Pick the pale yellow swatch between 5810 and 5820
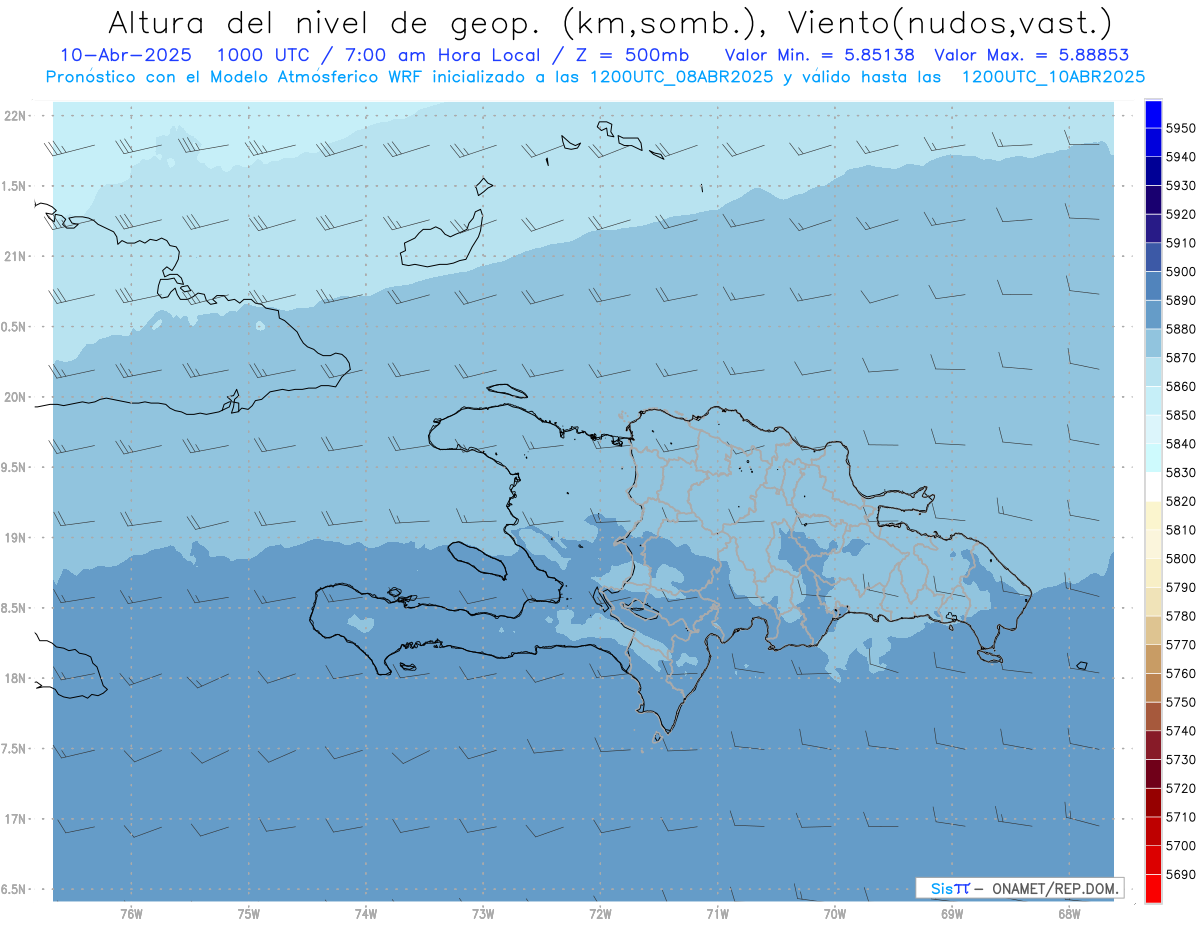The width and height of the screenshot is (1200, 927). click(1153, 515)
